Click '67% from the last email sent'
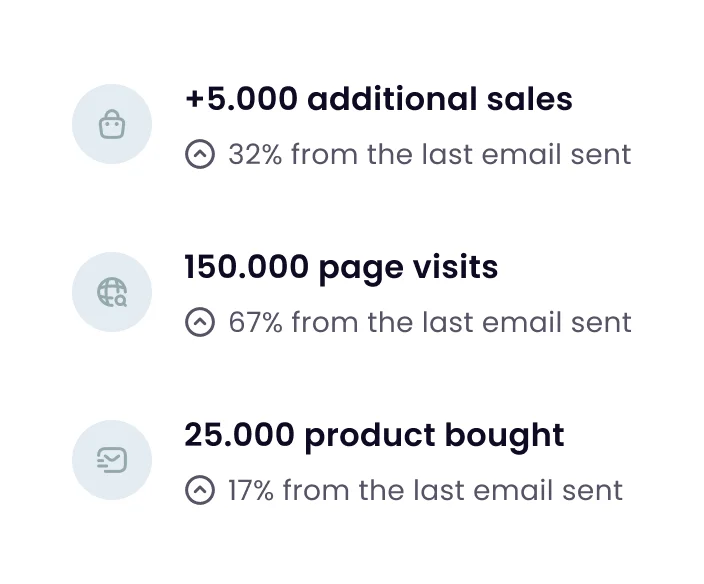 click(x=430, y=322)
